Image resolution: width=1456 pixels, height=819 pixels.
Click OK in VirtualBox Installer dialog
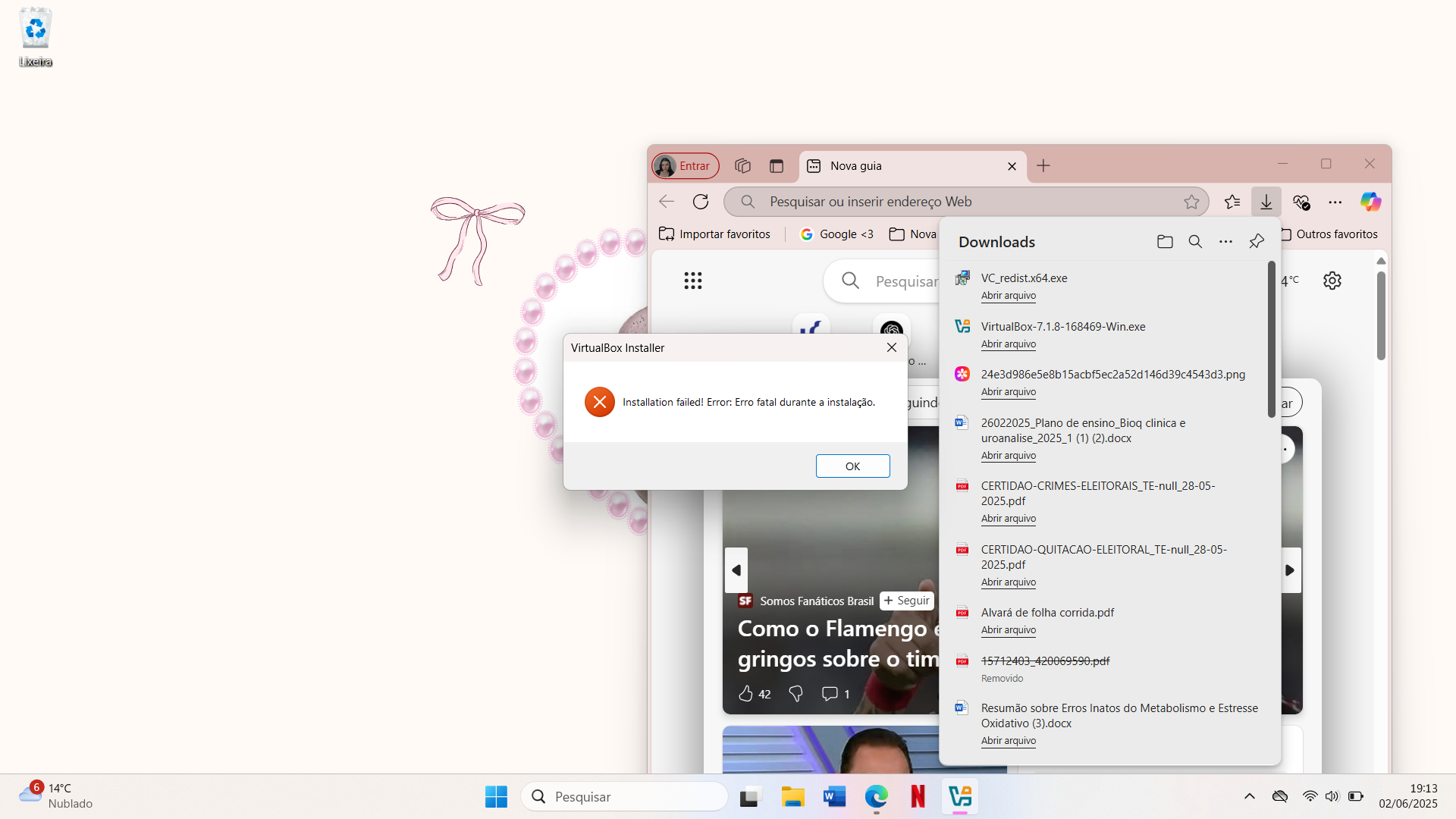[852, 466]
